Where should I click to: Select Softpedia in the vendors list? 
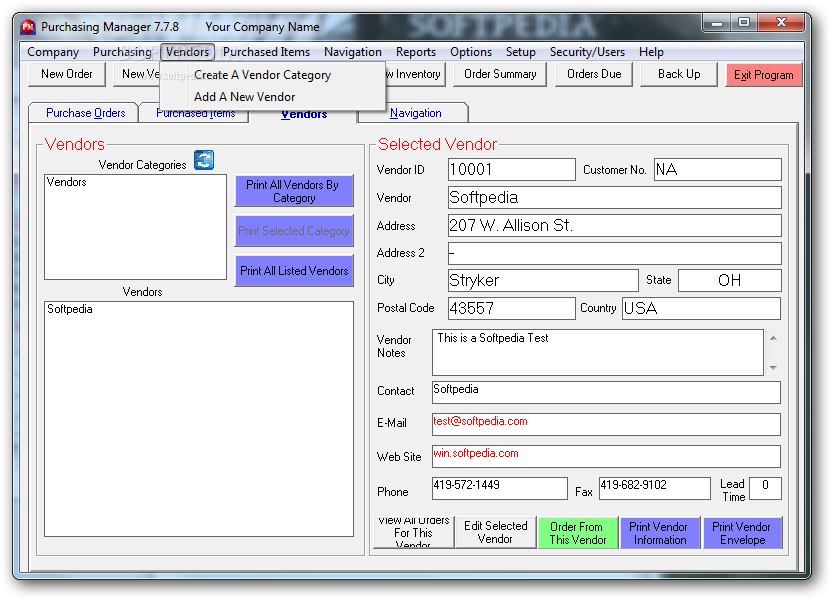[x=199, y=309]
